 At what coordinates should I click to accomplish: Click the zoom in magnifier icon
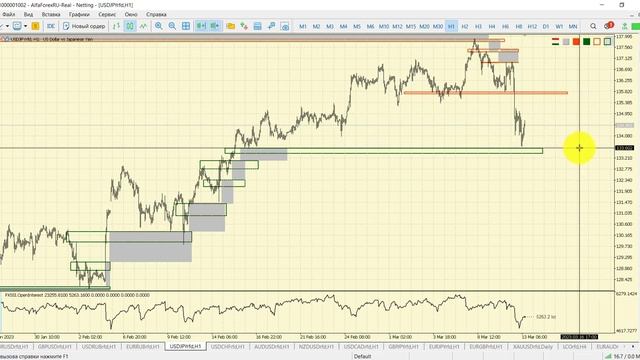click(159, 26)
